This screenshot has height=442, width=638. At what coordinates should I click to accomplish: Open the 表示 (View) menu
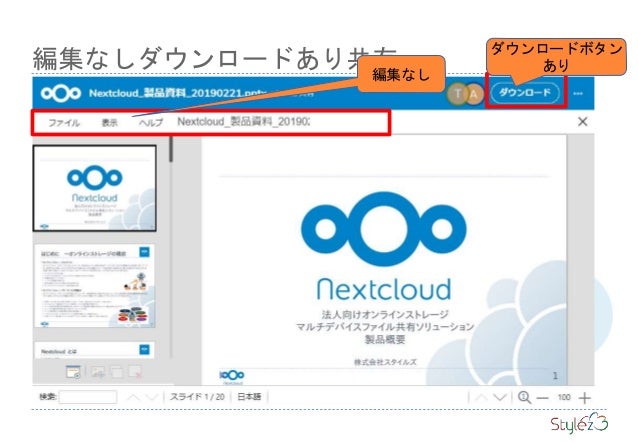[109, 123]
